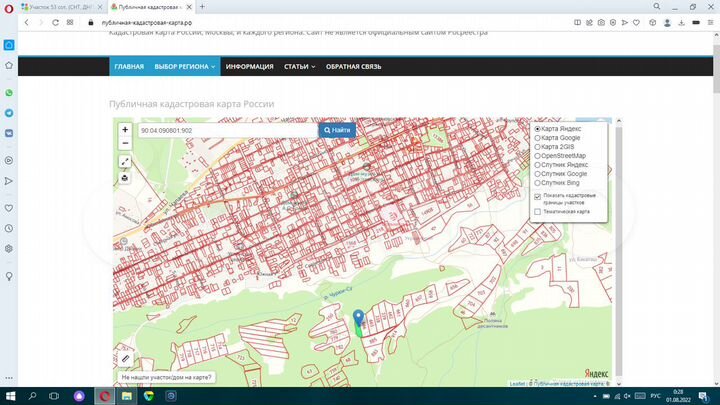Toggle cadastral boundaries checkbox

pos(538,197)
